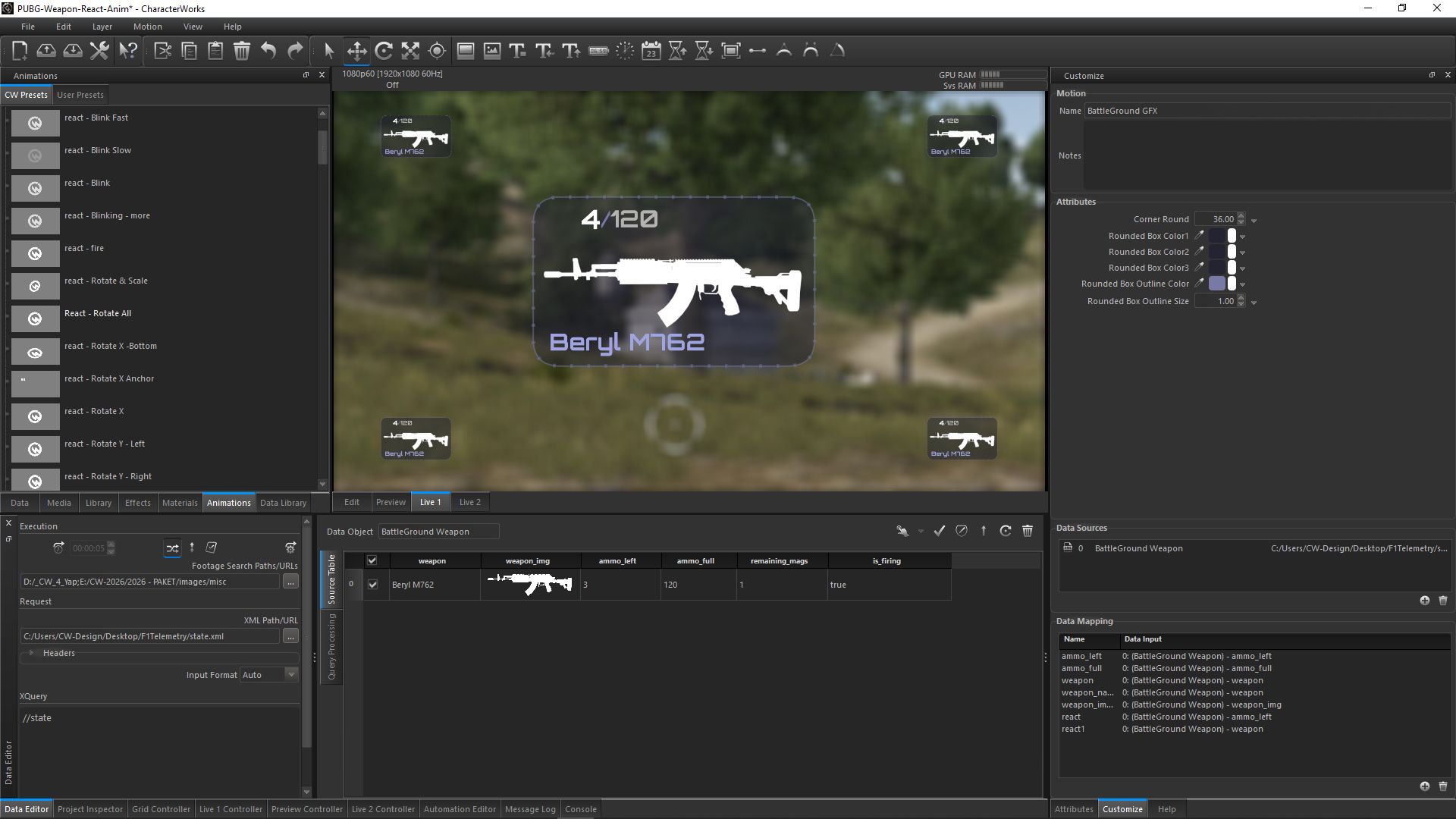Click browse button next to XML Path
This screenshot has height=819, width=1456.
pyautogui.click(x=290, y=636)
